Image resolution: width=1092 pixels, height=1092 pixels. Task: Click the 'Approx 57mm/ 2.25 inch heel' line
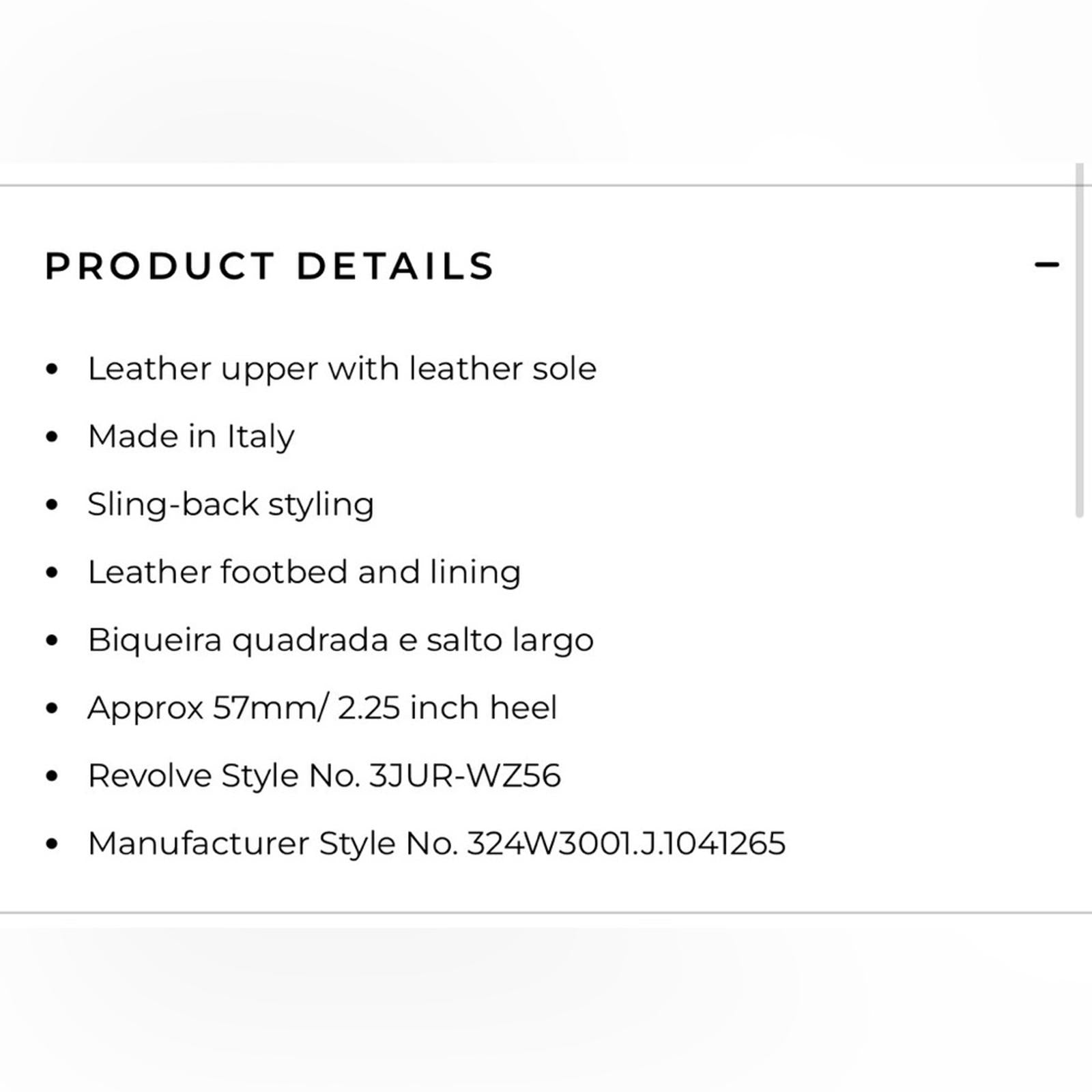pyautogui.click(x=322, y=708)
